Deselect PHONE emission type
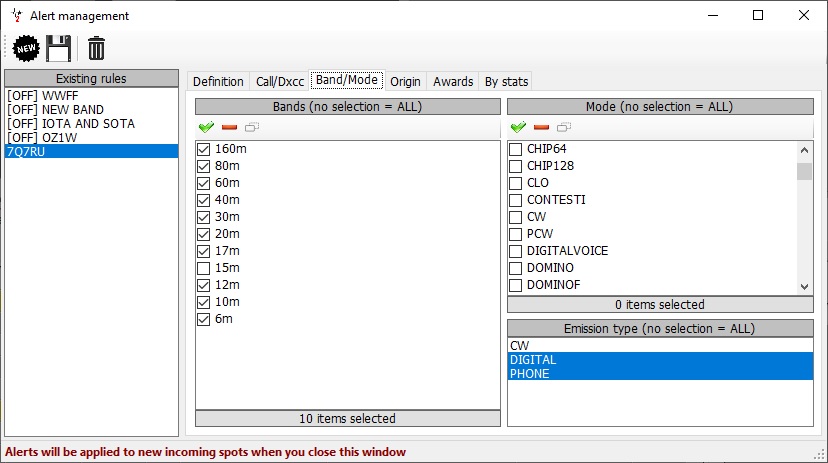This screenshot has width=828, height=463. coord(660,373)
